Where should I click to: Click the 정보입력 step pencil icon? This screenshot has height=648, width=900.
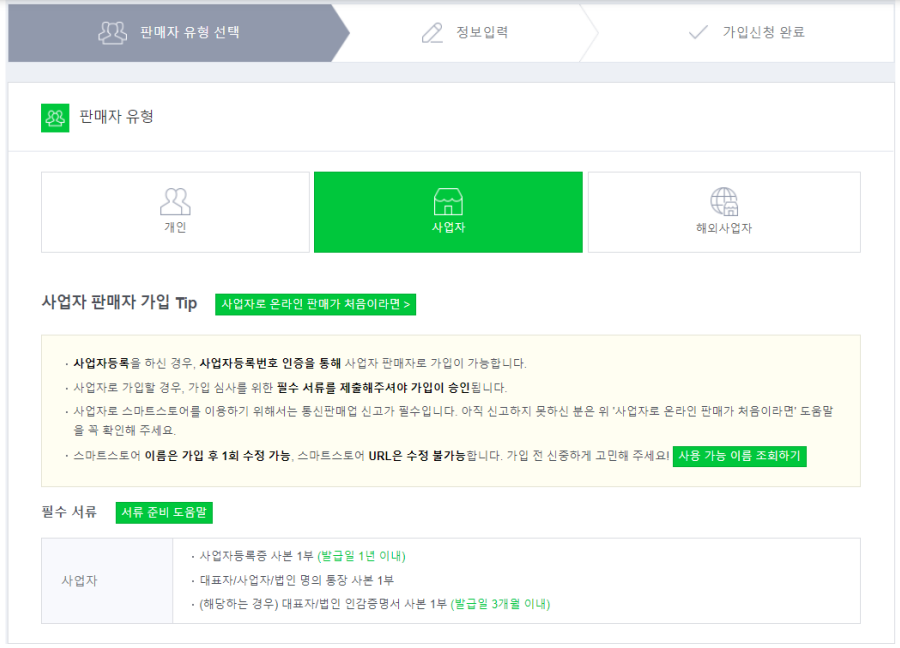click(432, 33)
